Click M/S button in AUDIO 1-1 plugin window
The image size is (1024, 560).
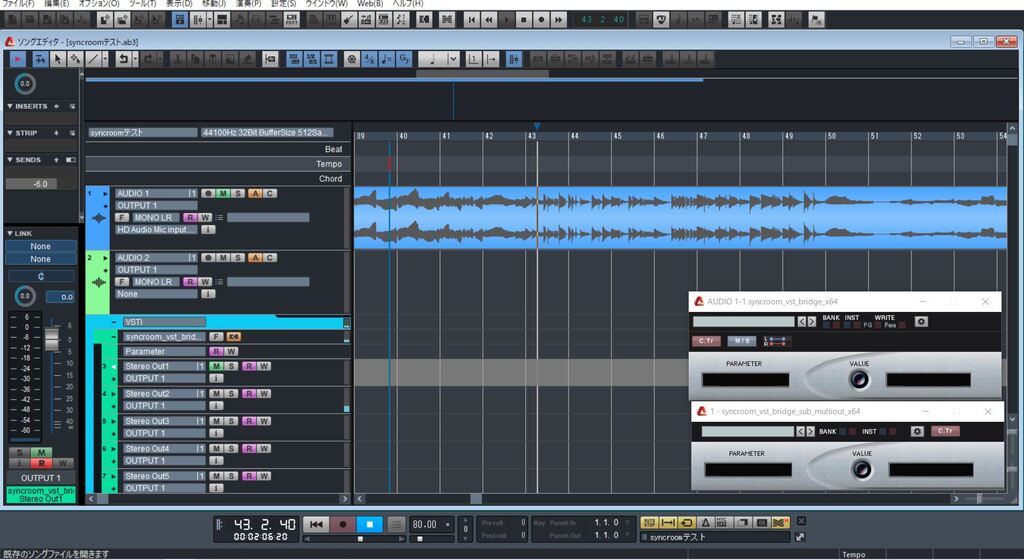coord(742,341)
